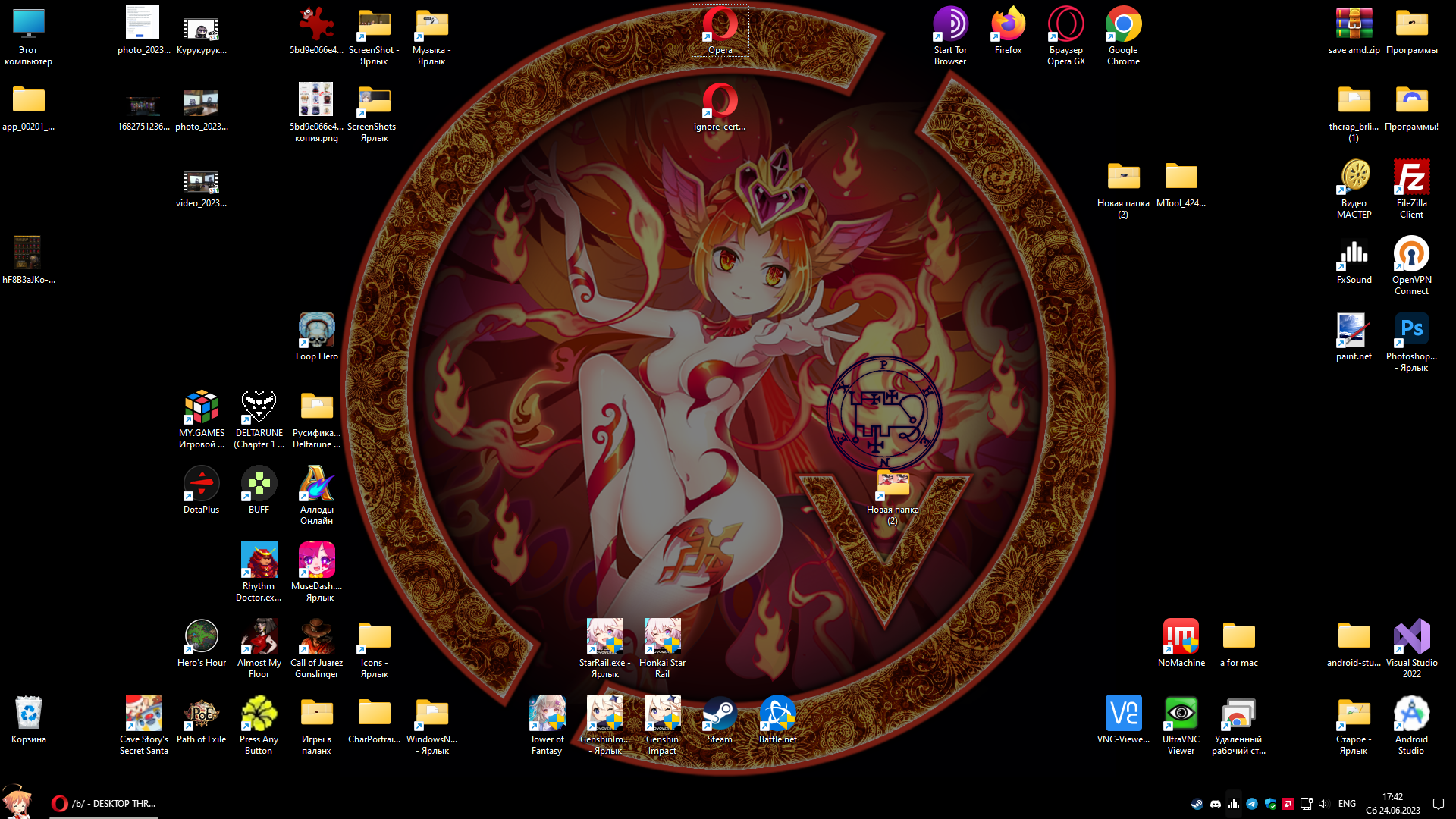Select the VNC-Viewer desktop icon
The width and height of the screenshot is (1456, 819).
point(1123,720)
